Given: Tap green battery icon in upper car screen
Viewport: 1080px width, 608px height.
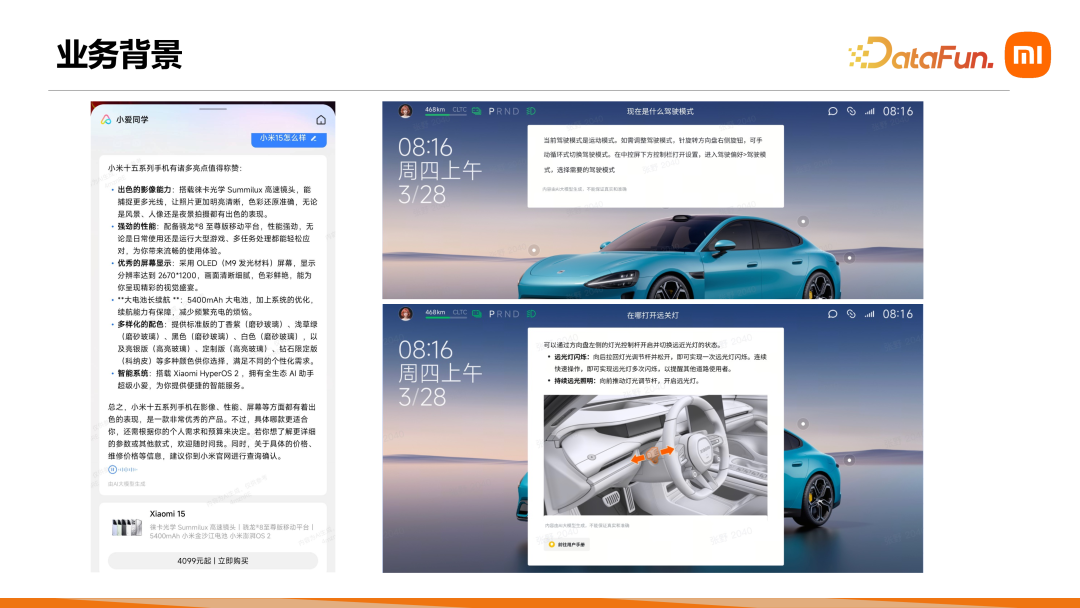Looking at the screenshot, I should (477, 111).
